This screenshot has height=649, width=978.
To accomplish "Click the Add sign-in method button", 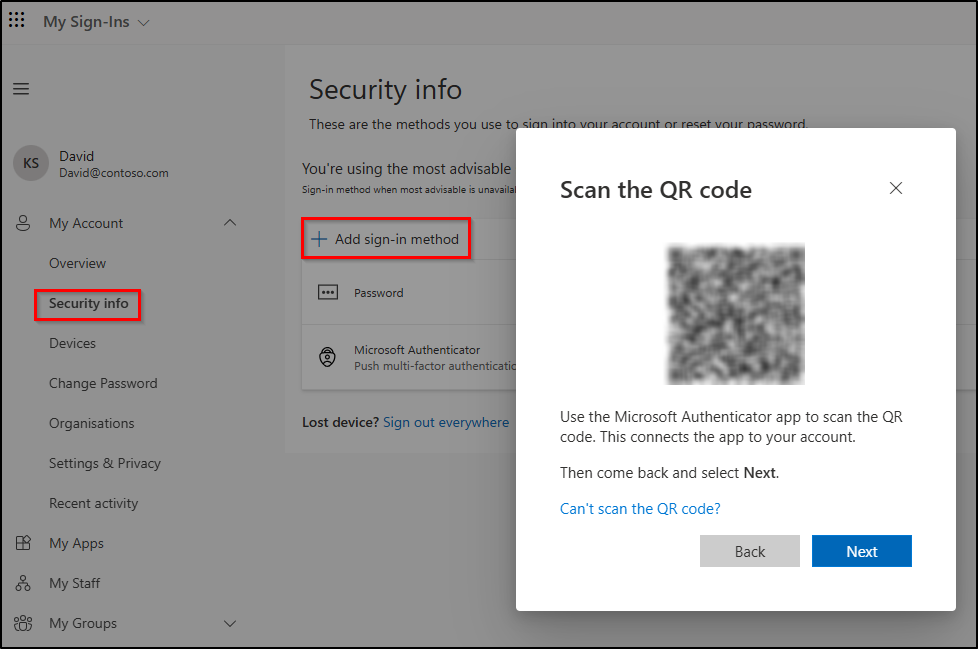I will click(386, 238).
